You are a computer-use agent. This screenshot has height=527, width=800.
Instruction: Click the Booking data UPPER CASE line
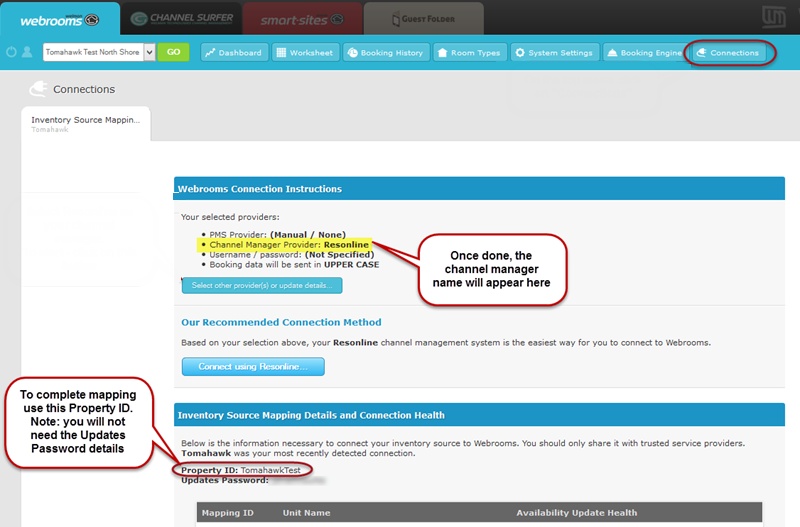point(294,264)
